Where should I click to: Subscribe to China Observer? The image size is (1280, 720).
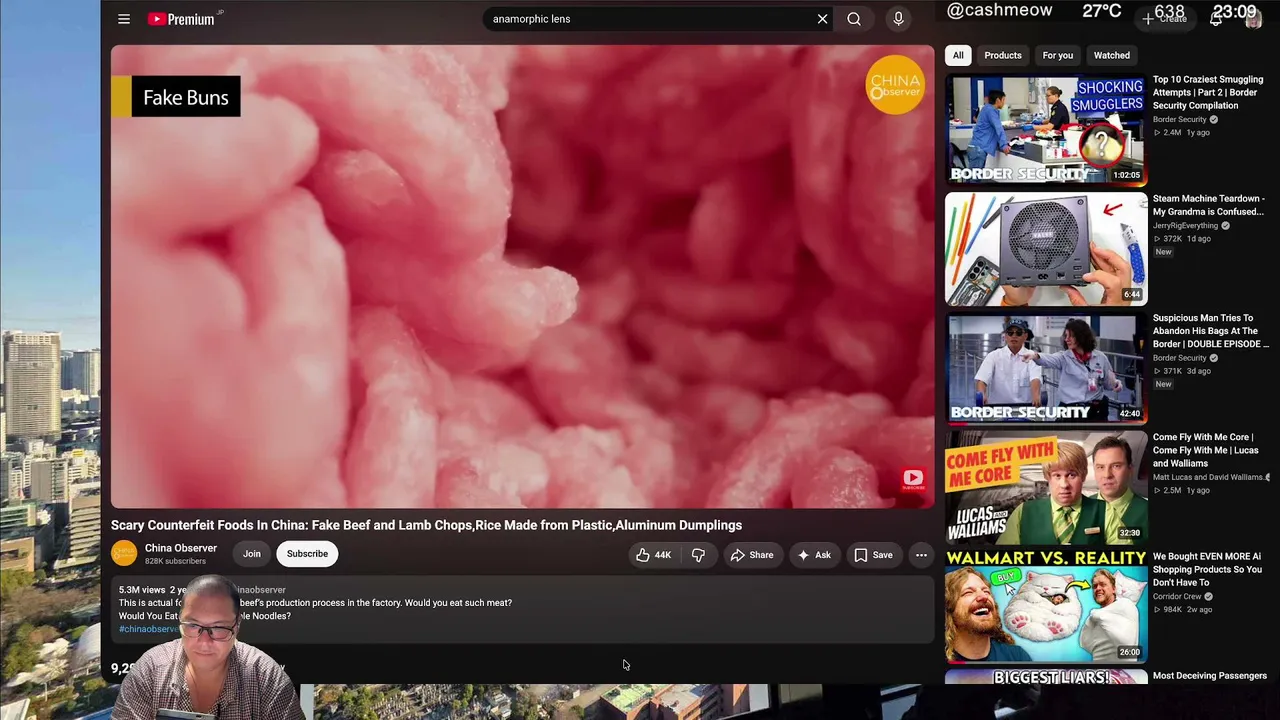(x=307, y=554)
